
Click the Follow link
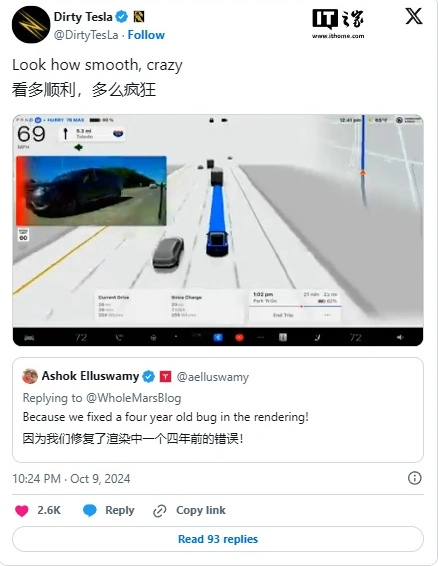tap(146, 35)
